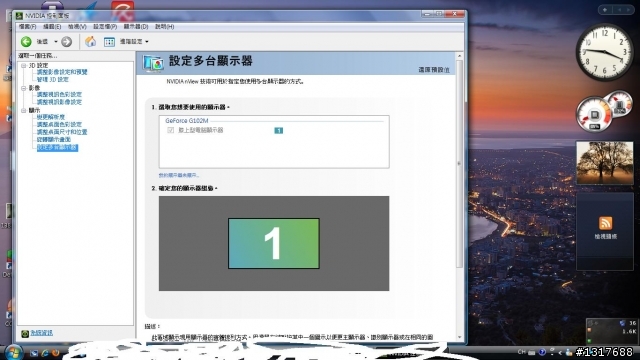Click the CH language indicator in taskbar

(x=522, y=352)
